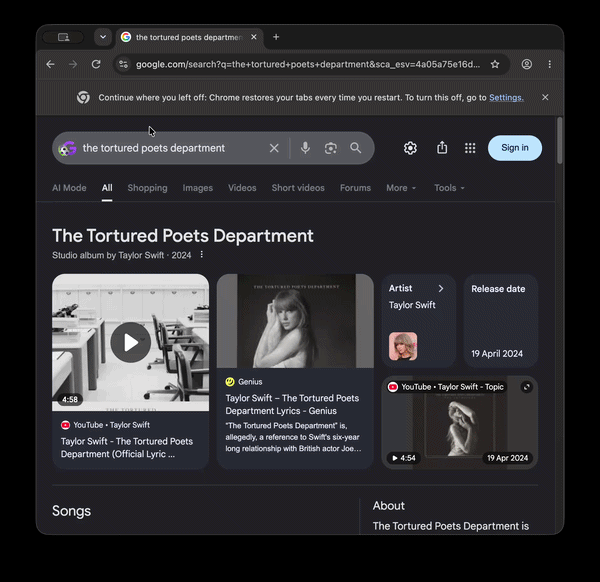This screenshot has width=600, height=582.
Task: Open Chrome three-dot menu
Action: coord(550,64)
